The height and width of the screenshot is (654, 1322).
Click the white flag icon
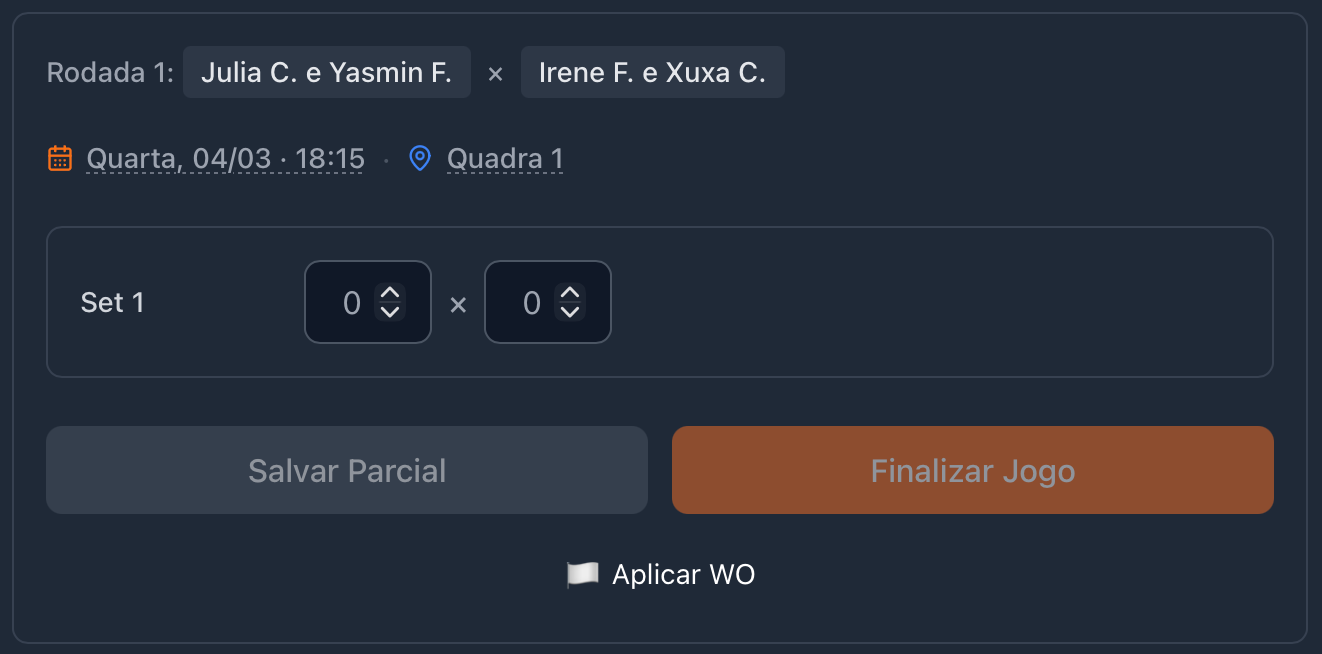point(582,574)
